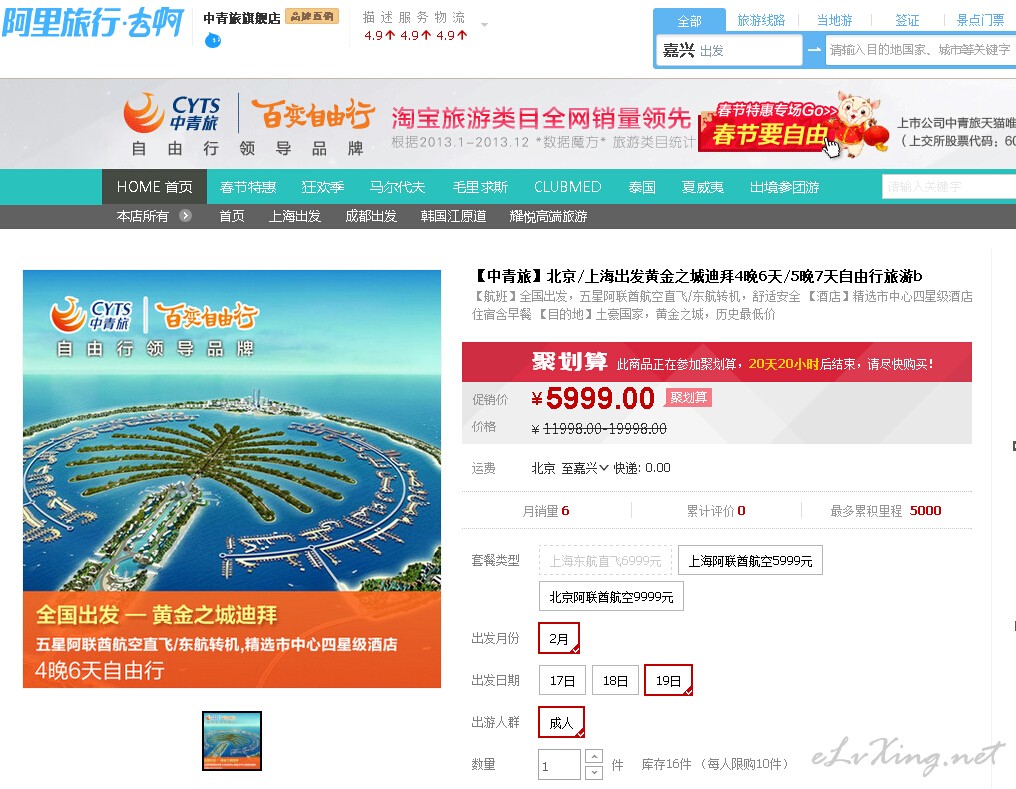1016x789 pixels.
Task: Open the CLUBMED menu item
Action: pos(568,187)
